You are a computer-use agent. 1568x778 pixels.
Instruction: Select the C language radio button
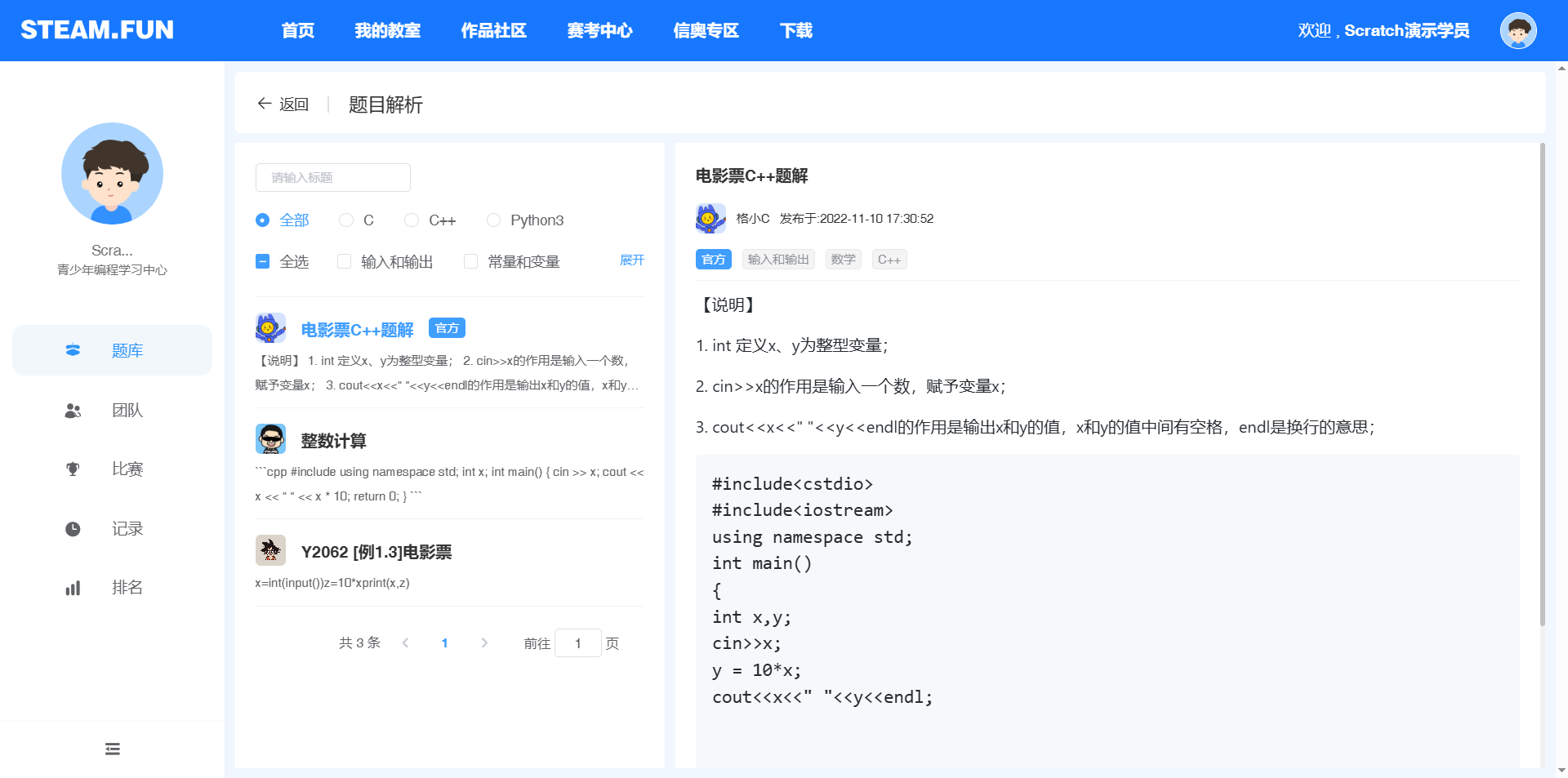click(x=346, y=220)
